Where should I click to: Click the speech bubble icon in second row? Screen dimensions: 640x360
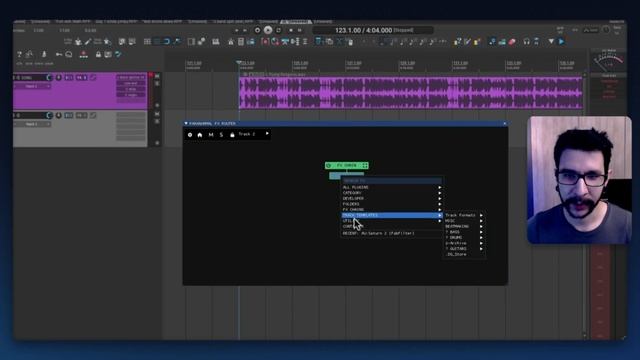(x=69, y=54)
